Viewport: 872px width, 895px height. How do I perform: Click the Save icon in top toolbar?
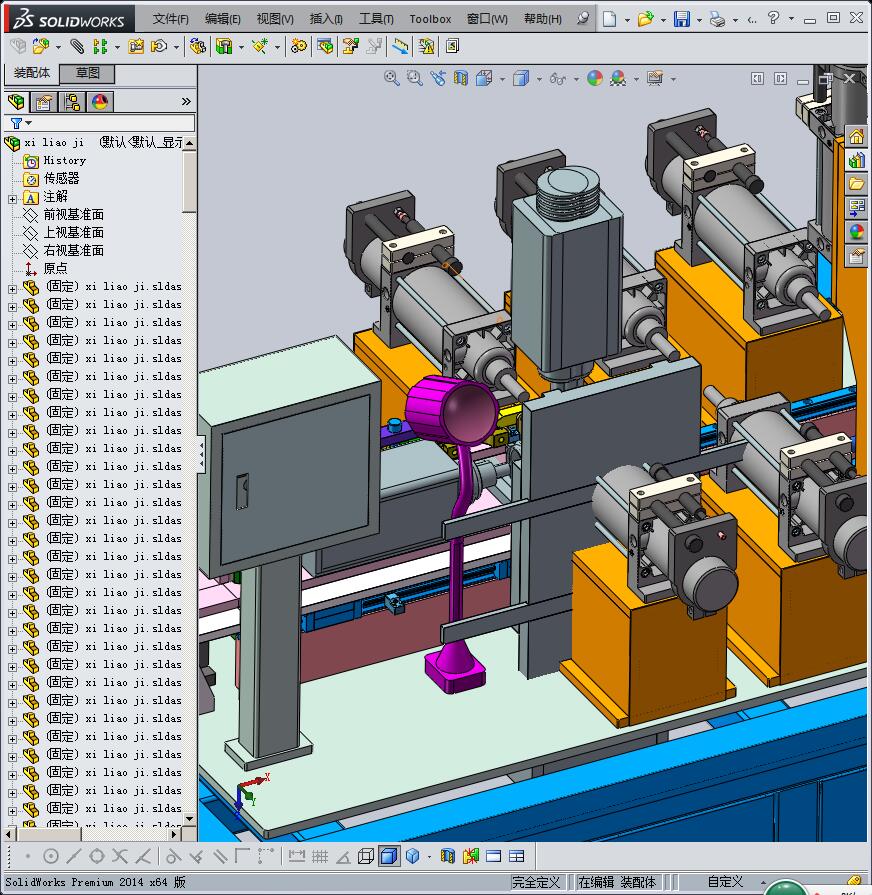681,19
